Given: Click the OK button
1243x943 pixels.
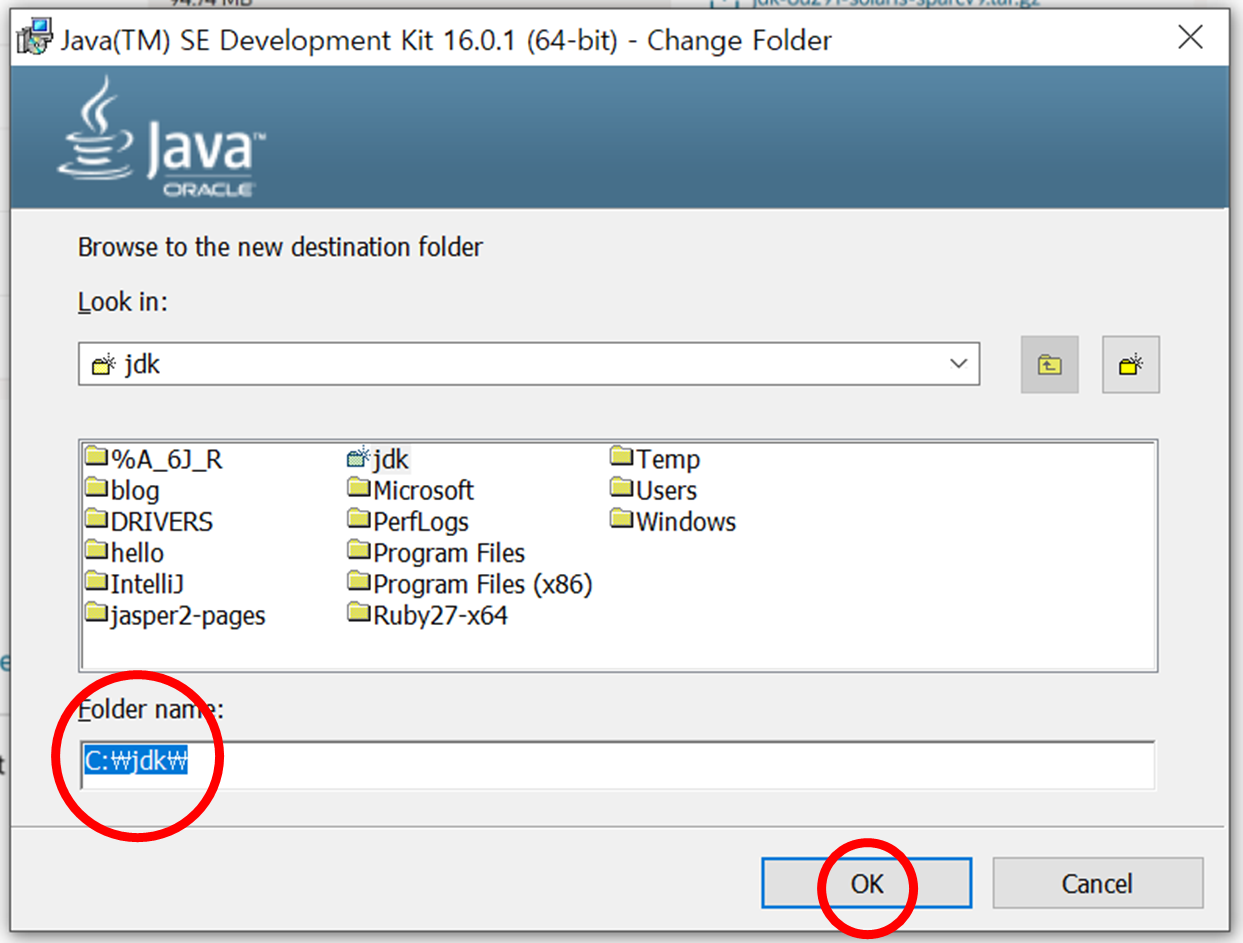Looking at the screenshot, I should tap(866, 884).
